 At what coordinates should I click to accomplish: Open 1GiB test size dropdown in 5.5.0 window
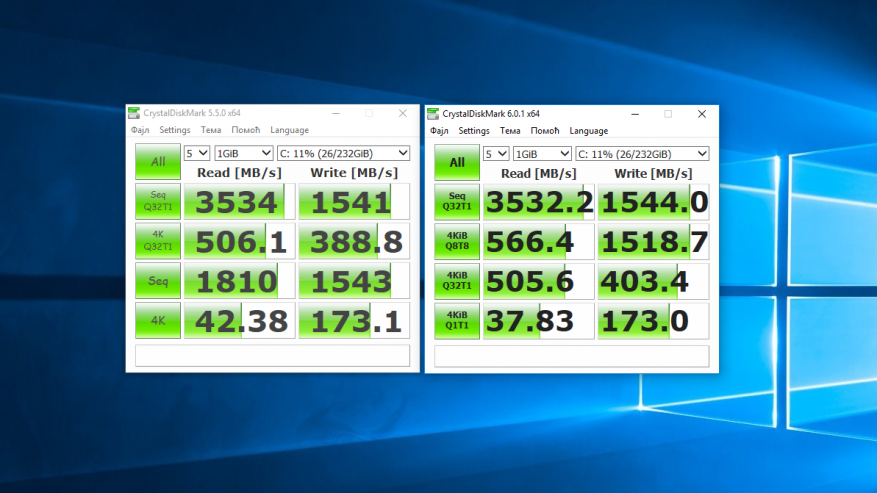pyautogui.click(x=243, y=153)
